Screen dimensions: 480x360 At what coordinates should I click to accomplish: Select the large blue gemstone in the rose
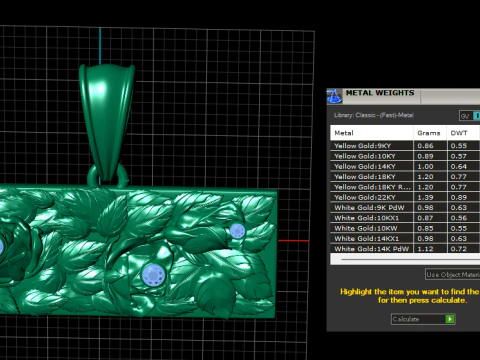click(153, 275)
